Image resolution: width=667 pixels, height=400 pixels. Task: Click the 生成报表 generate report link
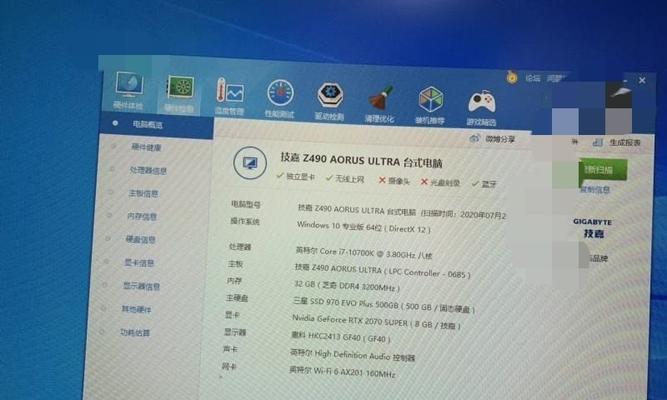pyautogui.click(x=625, y=143)
